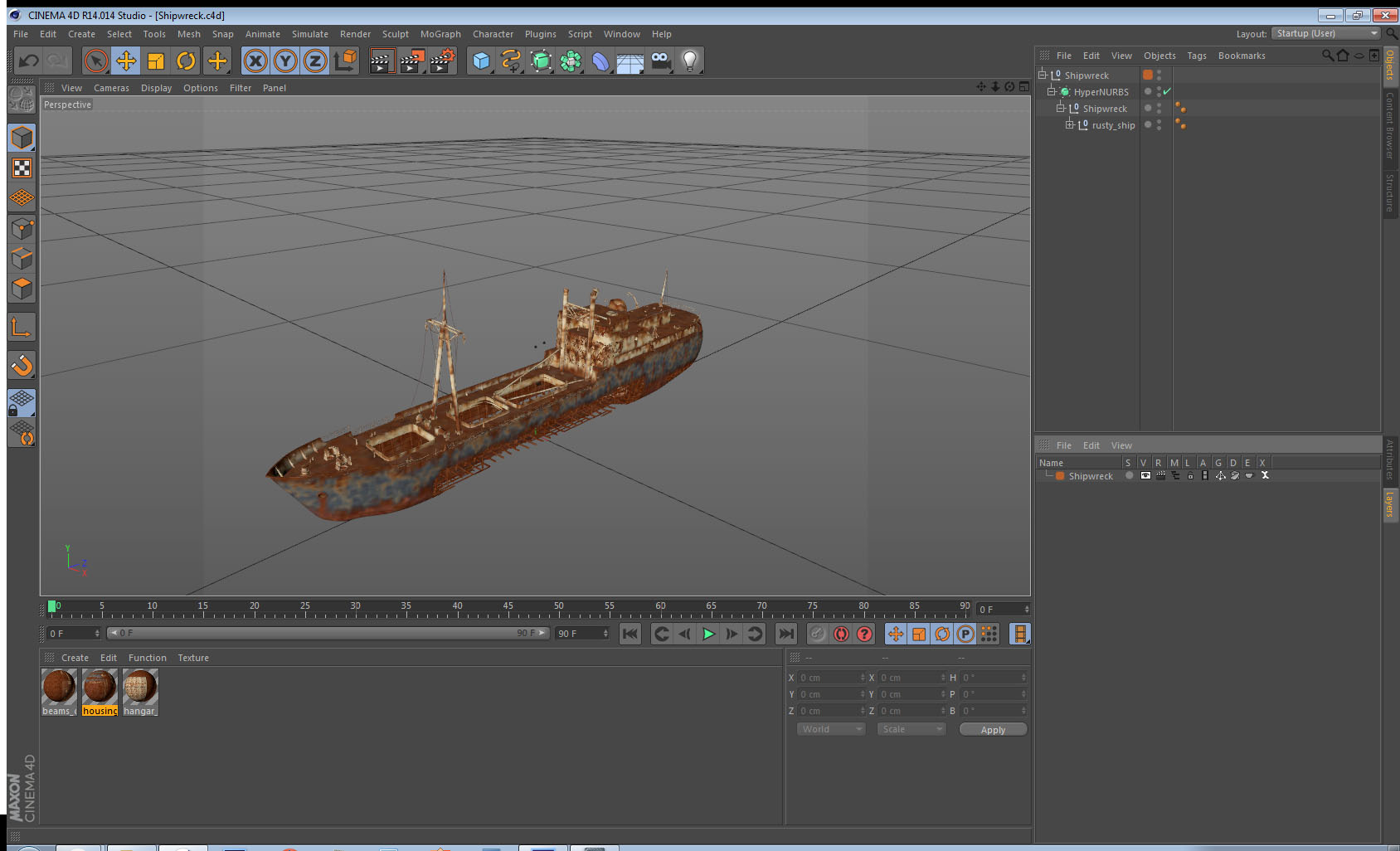Image resolution: width=1400 pixels, height=851 pixels.
Task: Add an Array modeling object icon
Action: tap(571, 61)
